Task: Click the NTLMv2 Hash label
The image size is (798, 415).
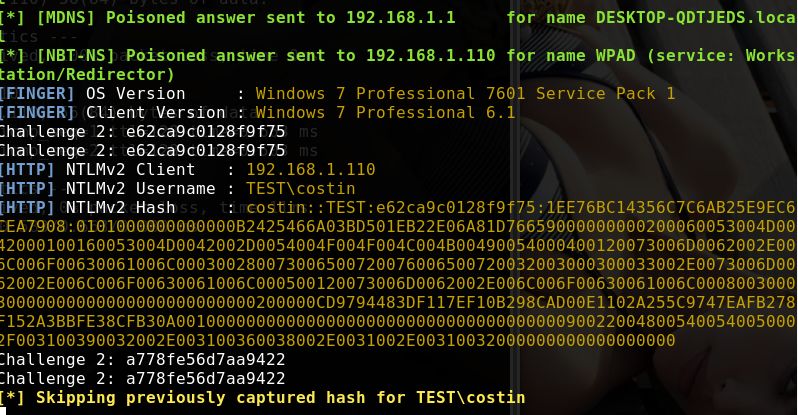Action: (x=120, y=208)
